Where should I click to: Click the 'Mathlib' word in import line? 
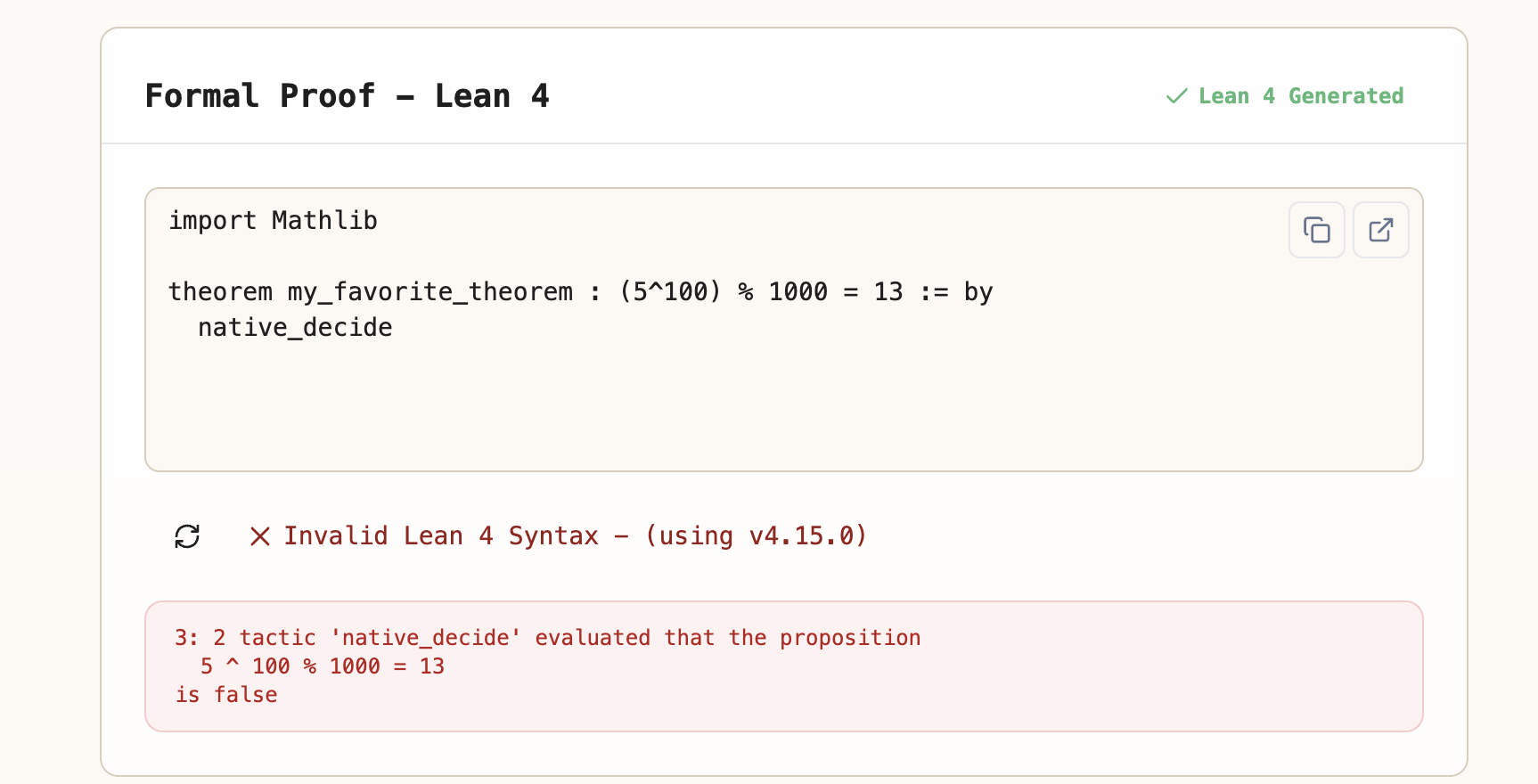324,221
